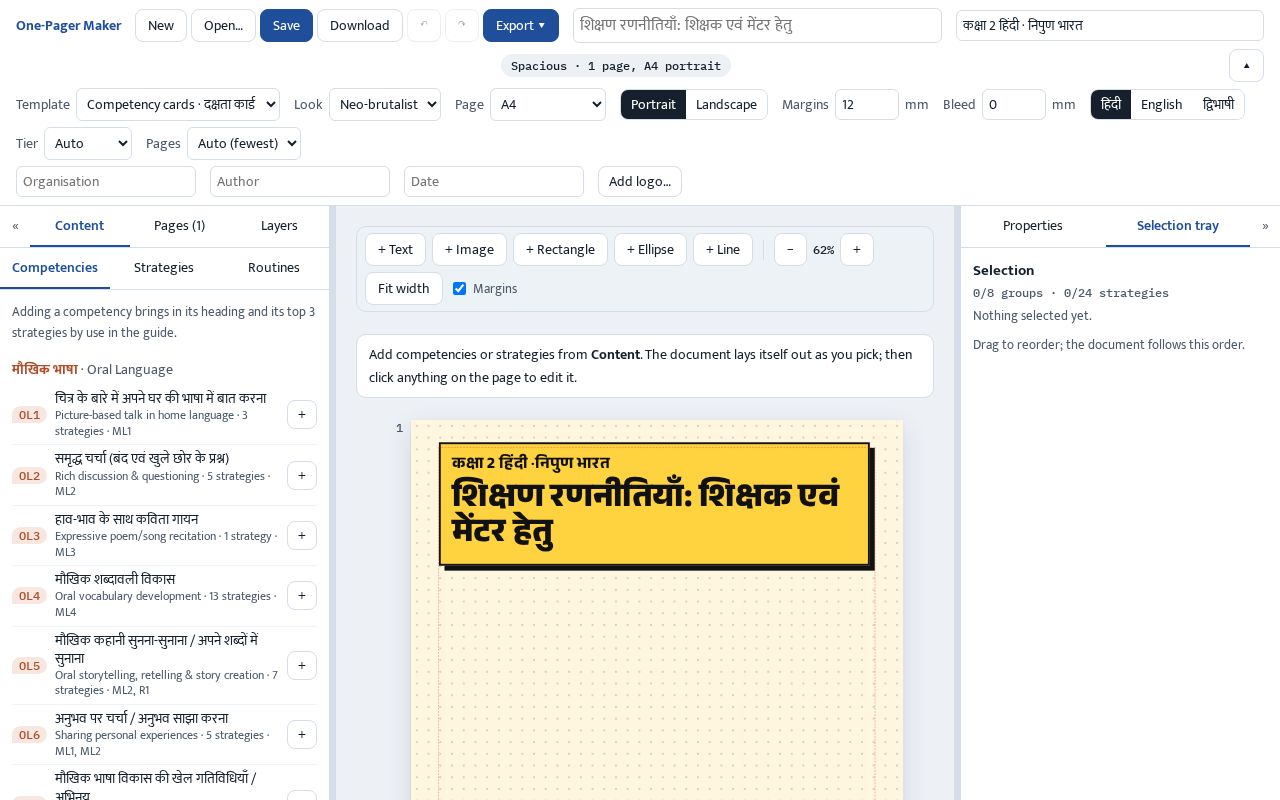Switch to the Layers tab
1280x800 pixels.
279,226
